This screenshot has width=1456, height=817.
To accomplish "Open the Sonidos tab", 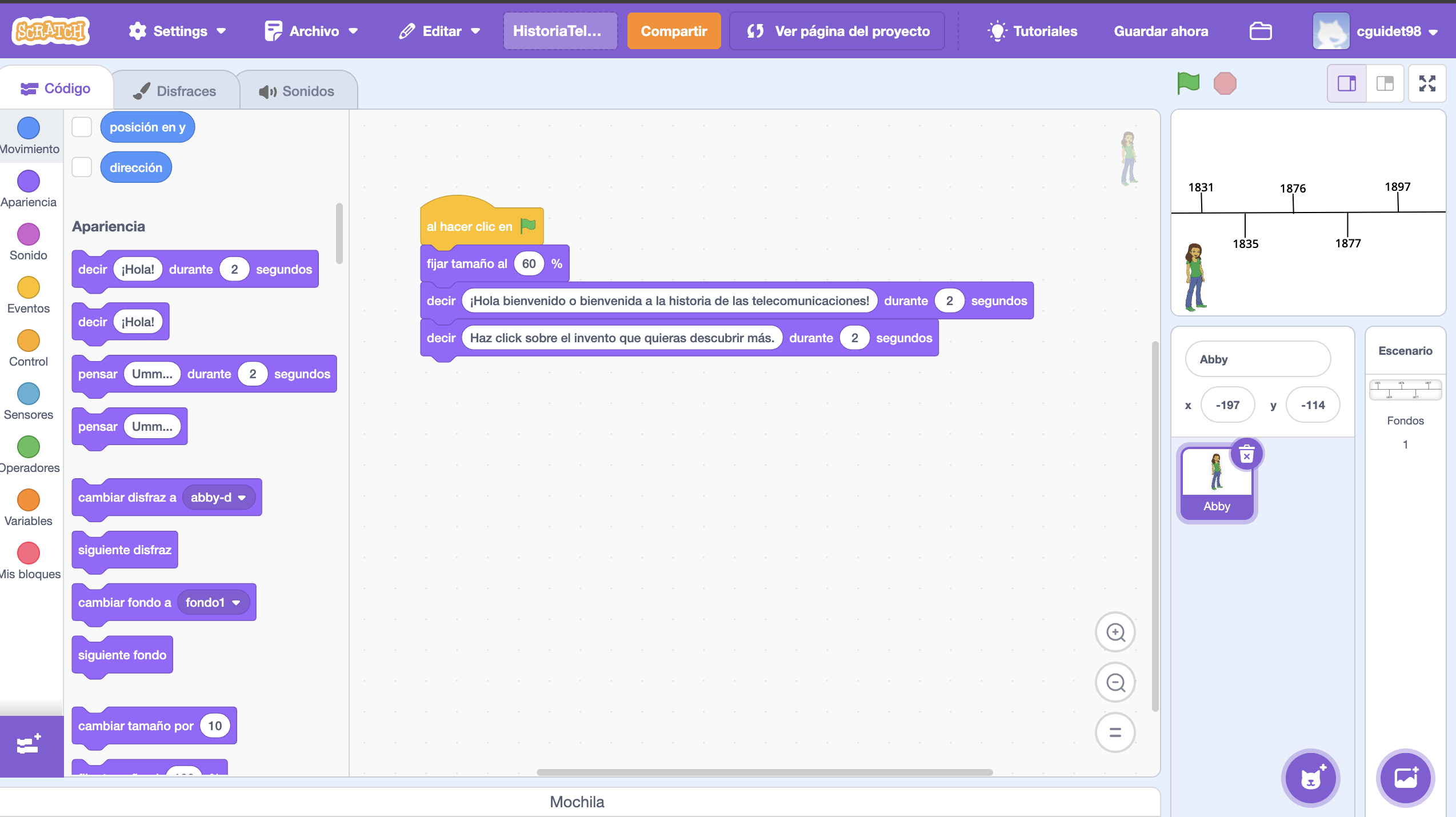I will click(297, 91).
